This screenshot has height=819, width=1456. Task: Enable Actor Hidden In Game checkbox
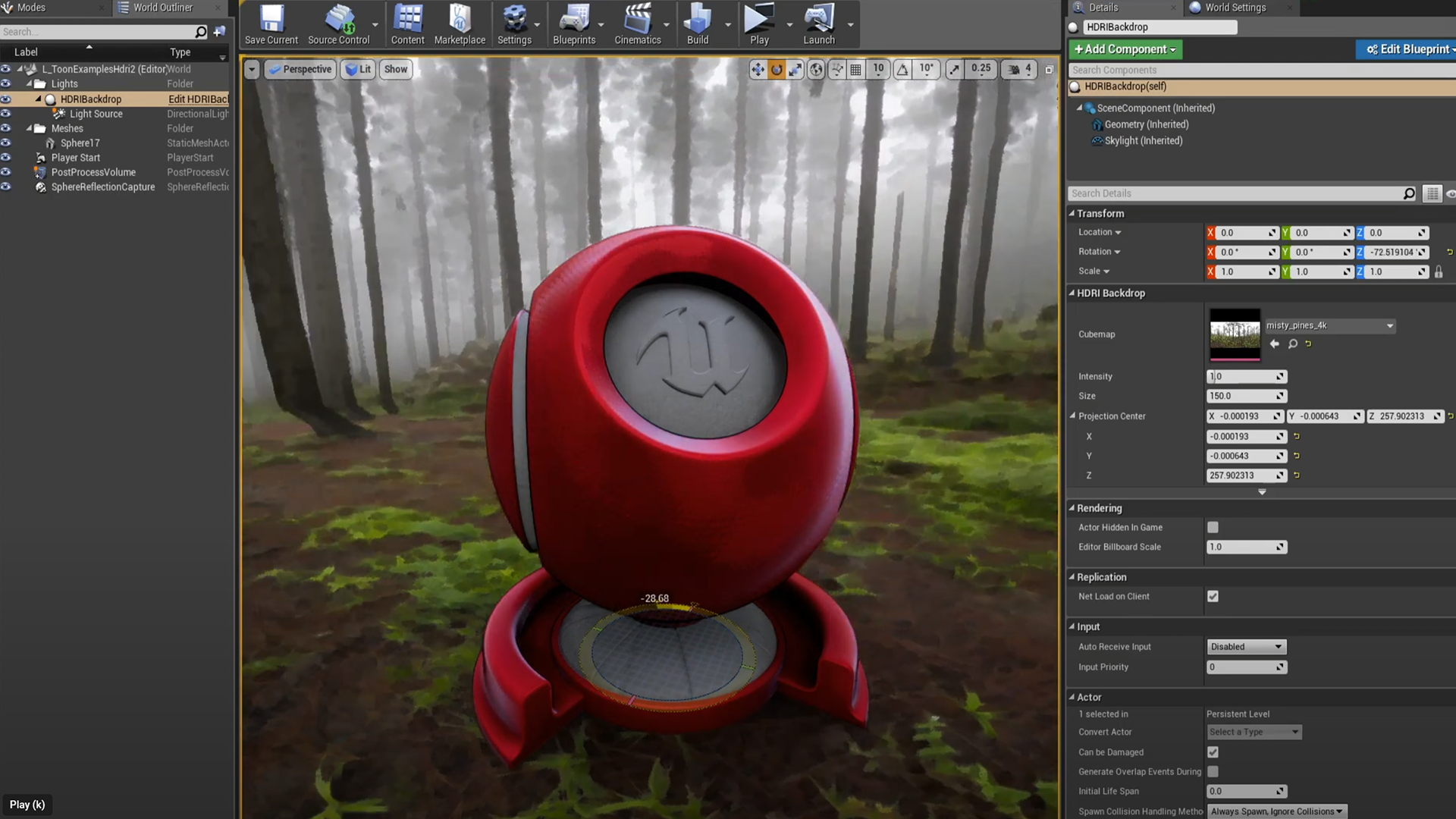[x=1213, y=527]
